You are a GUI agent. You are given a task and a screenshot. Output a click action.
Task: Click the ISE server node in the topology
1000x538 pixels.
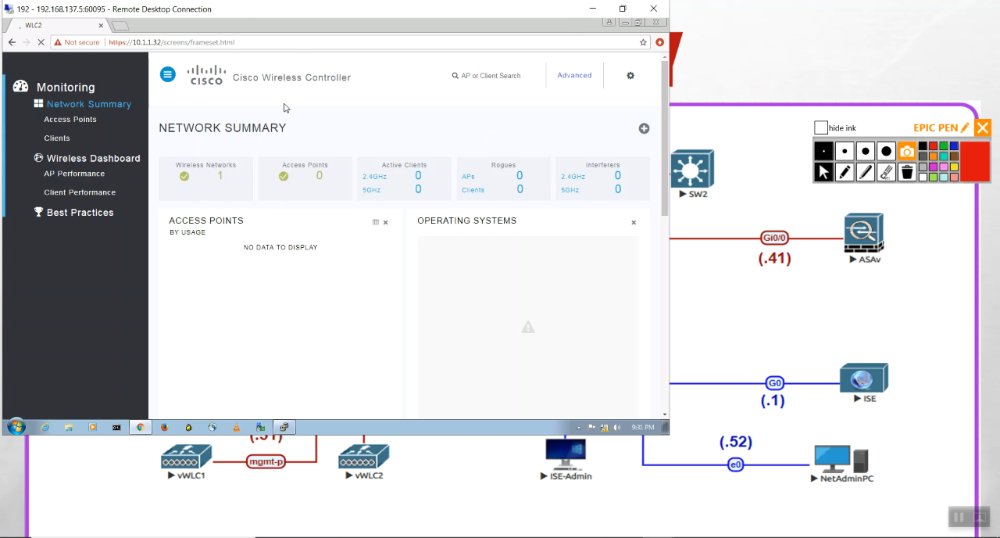pyautogui.click(x=864, y=378)
